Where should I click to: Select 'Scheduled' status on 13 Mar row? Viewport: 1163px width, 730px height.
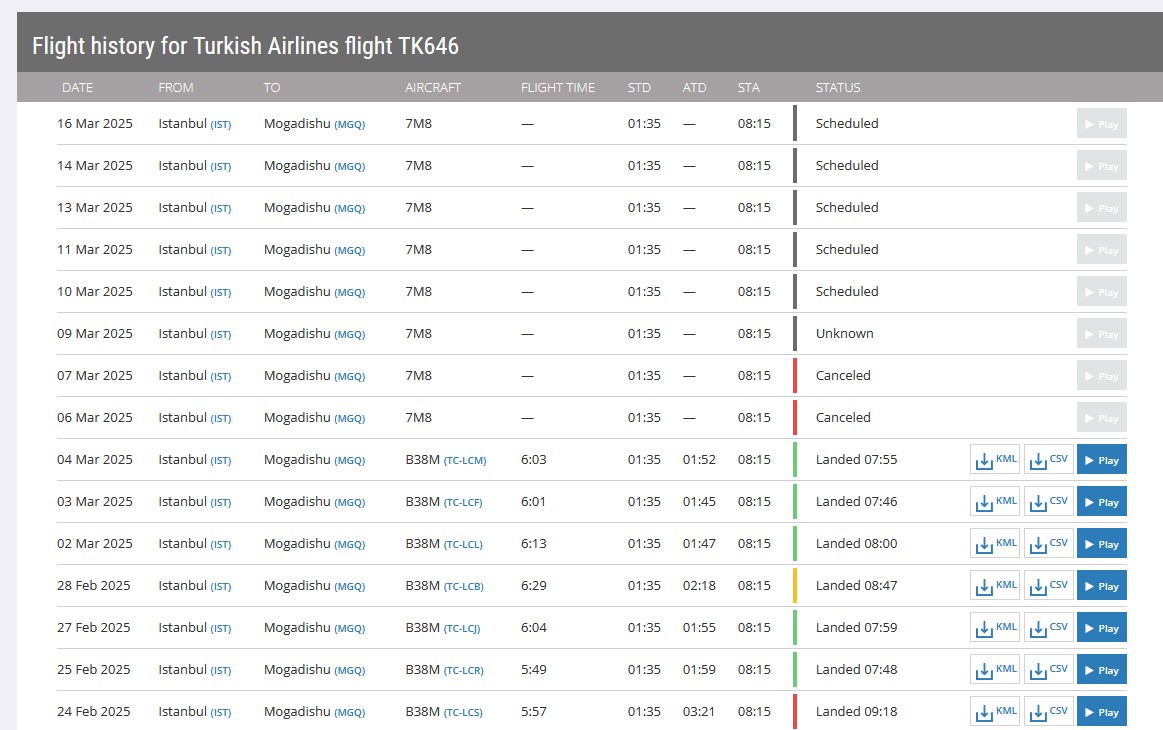click(847, 207)
